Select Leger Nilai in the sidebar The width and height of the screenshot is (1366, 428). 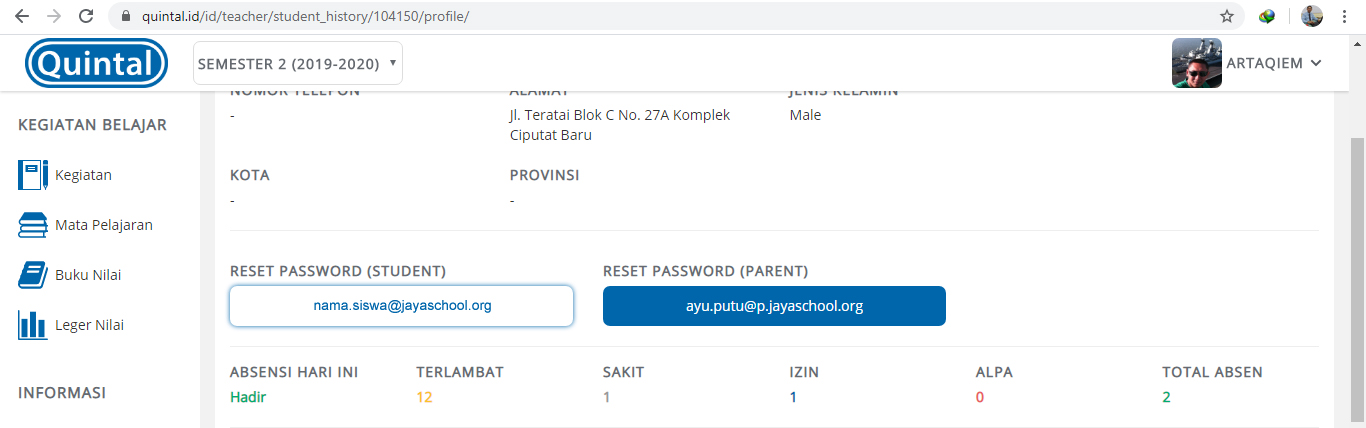(90, 325)
